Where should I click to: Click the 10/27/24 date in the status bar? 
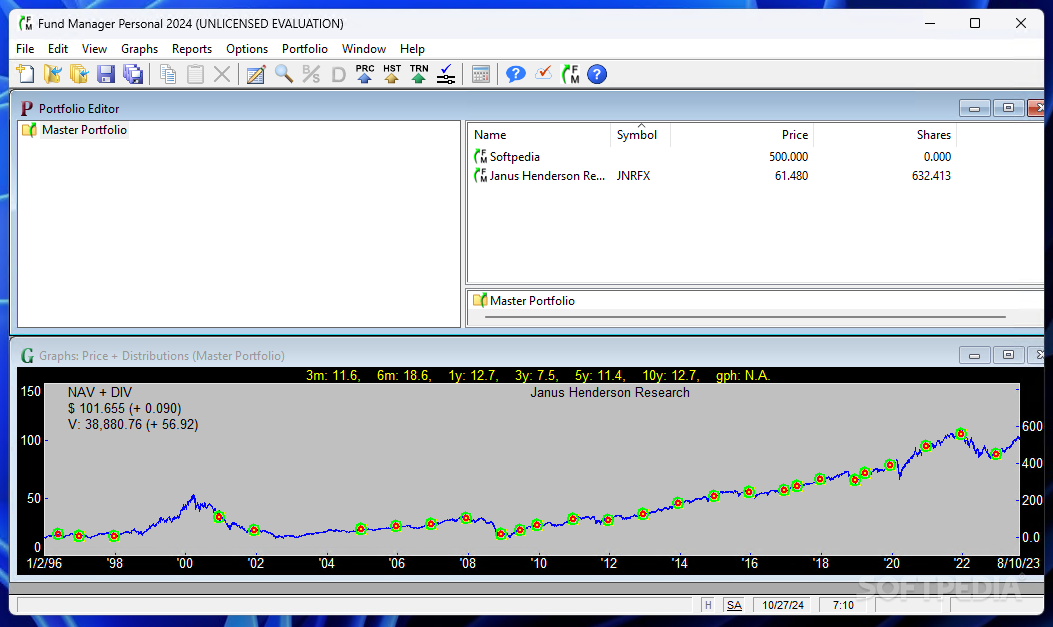click(x=782, y=605)
